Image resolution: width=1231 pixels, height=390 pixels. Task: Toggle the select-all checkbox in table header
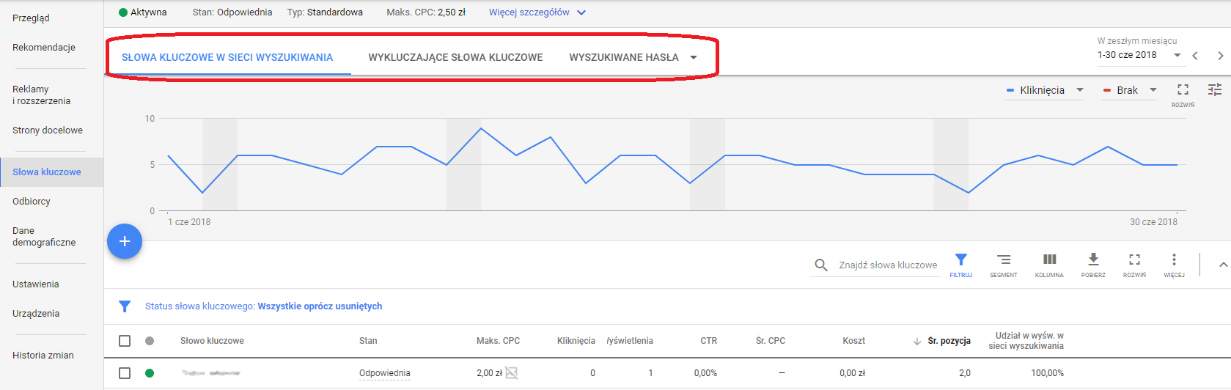point(125,341)
